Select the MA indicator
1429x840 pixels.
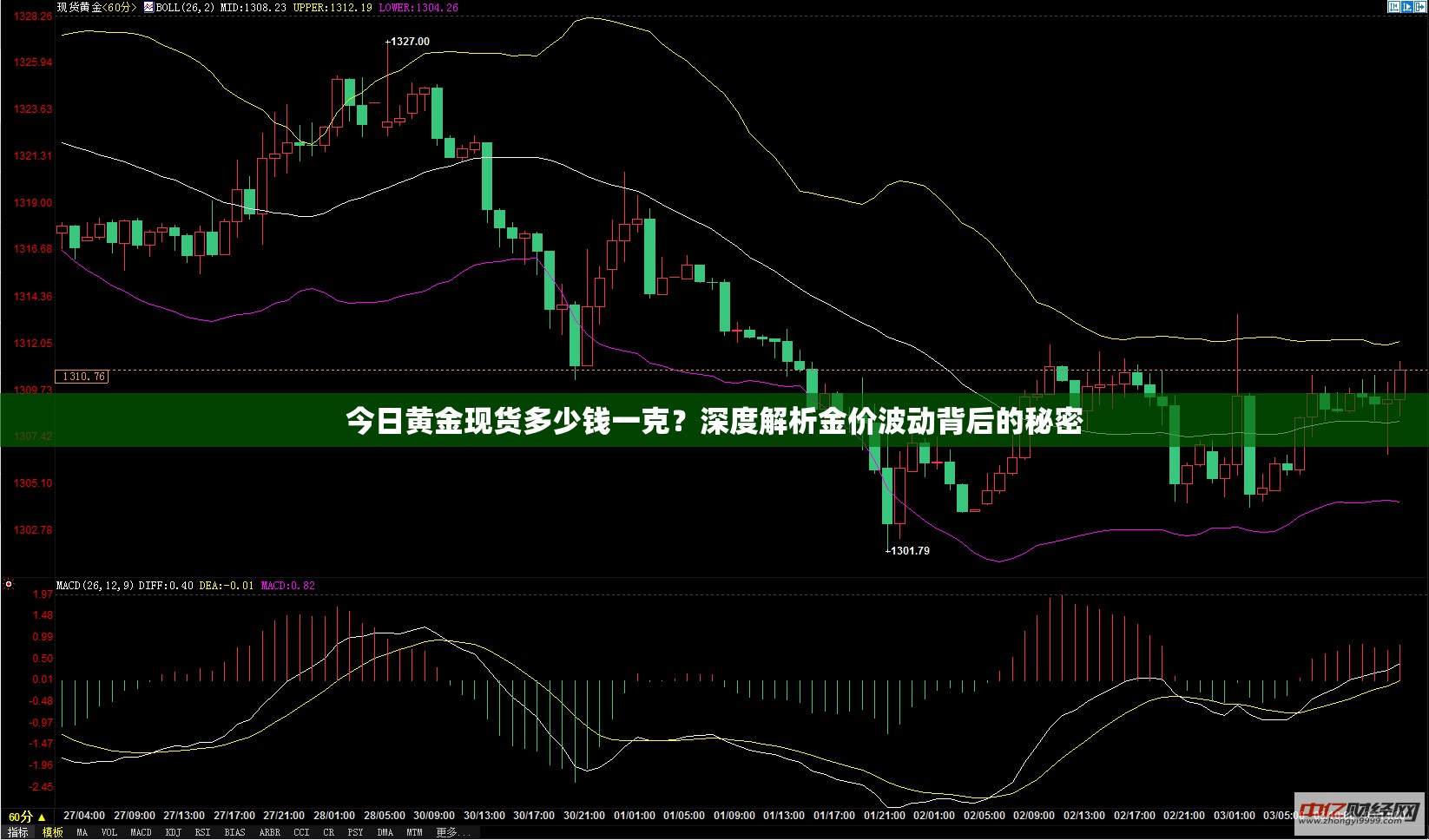[x=82, y=832]
